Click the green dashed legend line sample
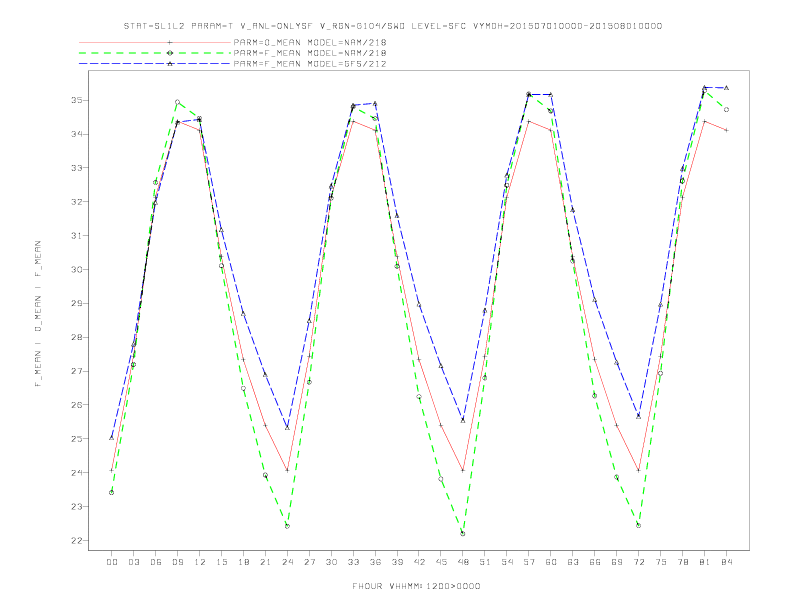 [155, 53]
